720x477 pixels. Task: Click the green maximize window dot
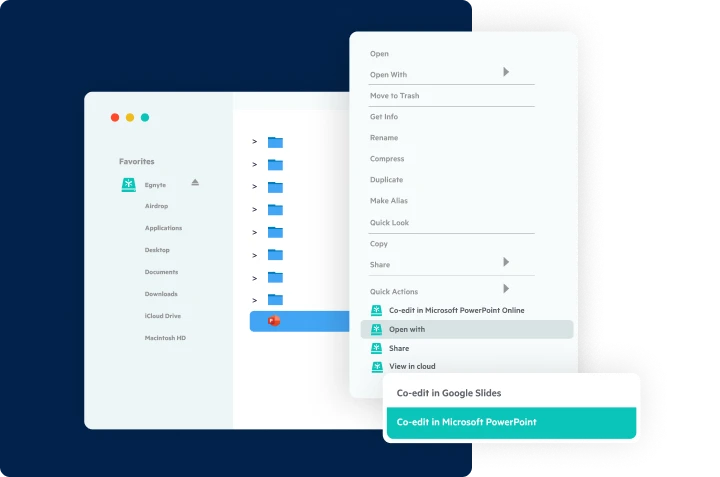(145, 118)
